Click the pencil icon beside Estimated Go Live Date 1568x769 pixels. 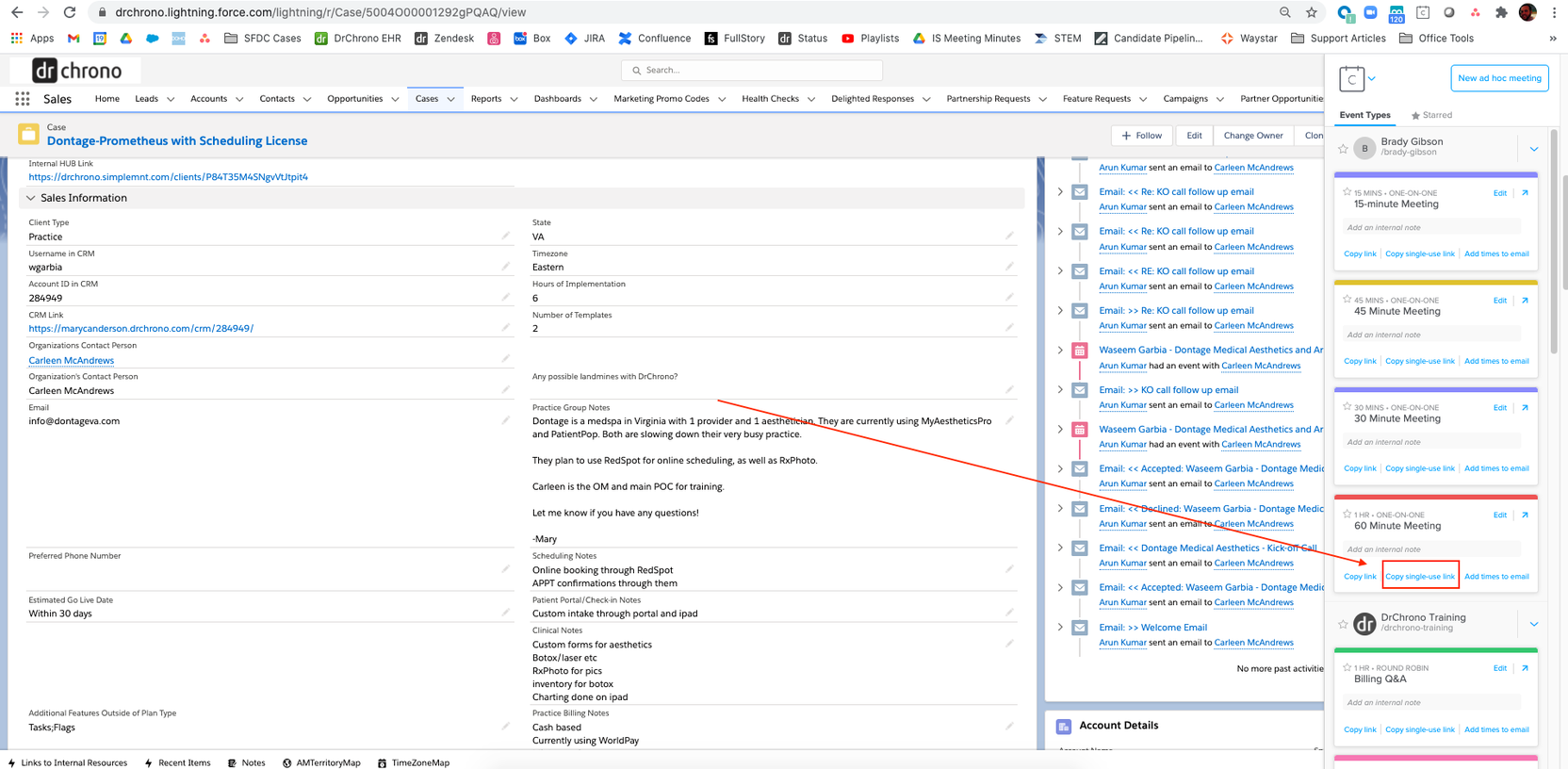(x=506, y=613)
